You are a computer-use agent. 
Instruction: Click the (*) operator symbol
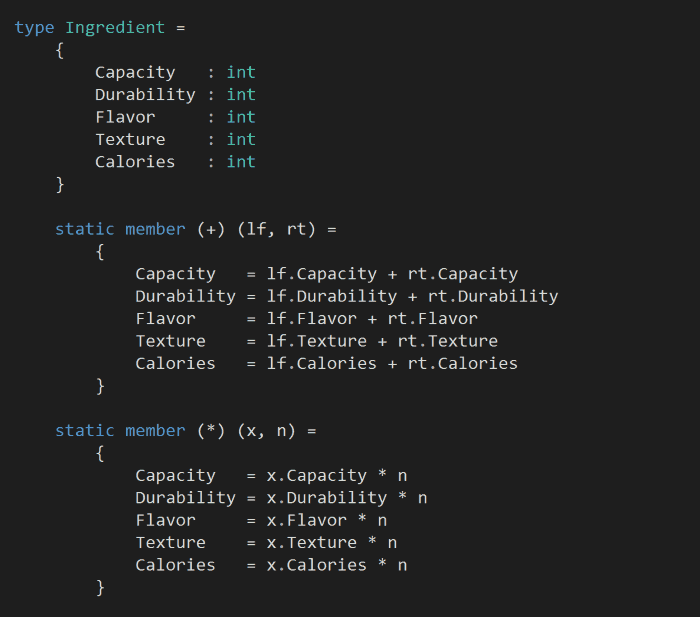(211, 430)
